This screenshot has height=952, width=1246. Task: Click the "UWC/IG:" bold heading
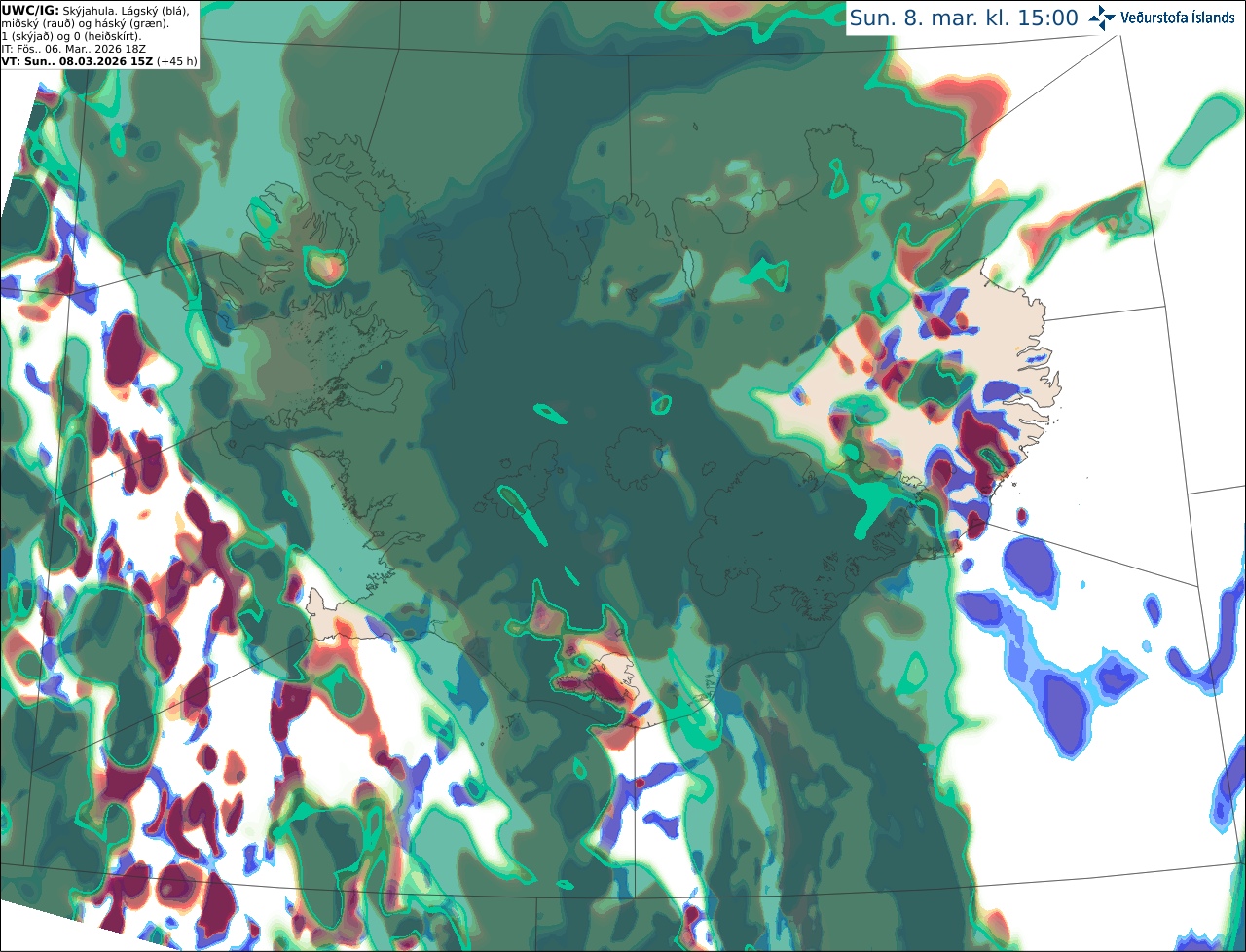point(29,10)
